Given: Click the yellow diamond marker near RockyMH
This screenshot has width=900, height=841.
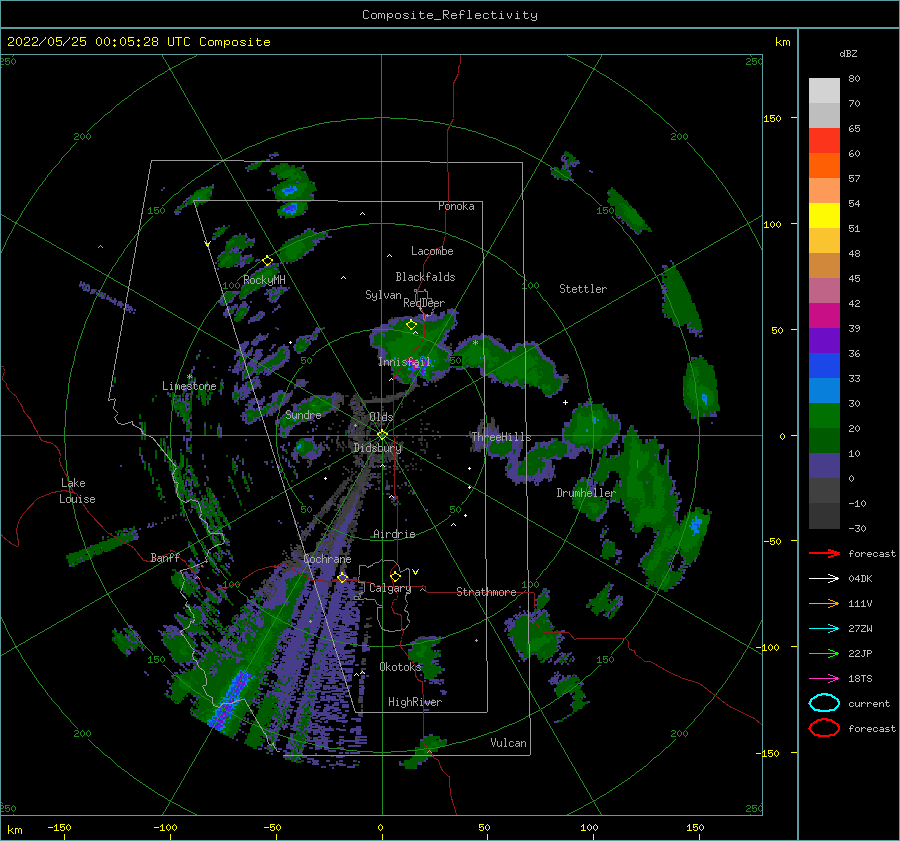Looking at the screenshot, I should tap(267, 261).
